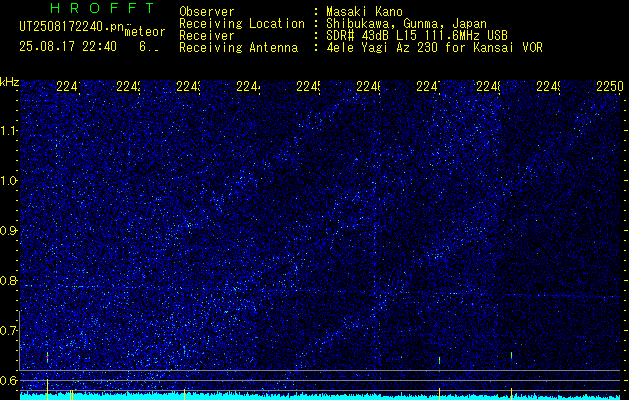Click the word meteor in the header
The width and height of the screenshot is (629, 400).
145,32
